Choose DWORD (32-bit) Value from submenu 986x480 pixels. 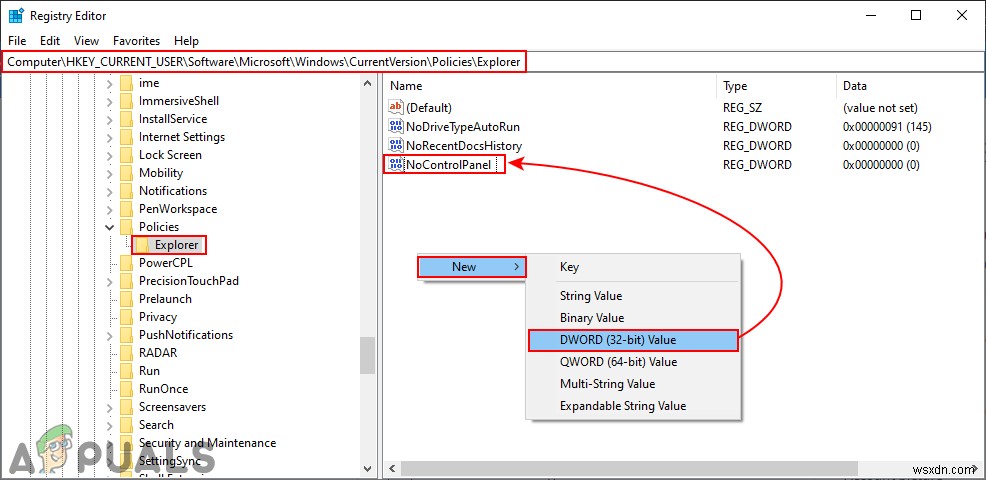coord(633,340)
